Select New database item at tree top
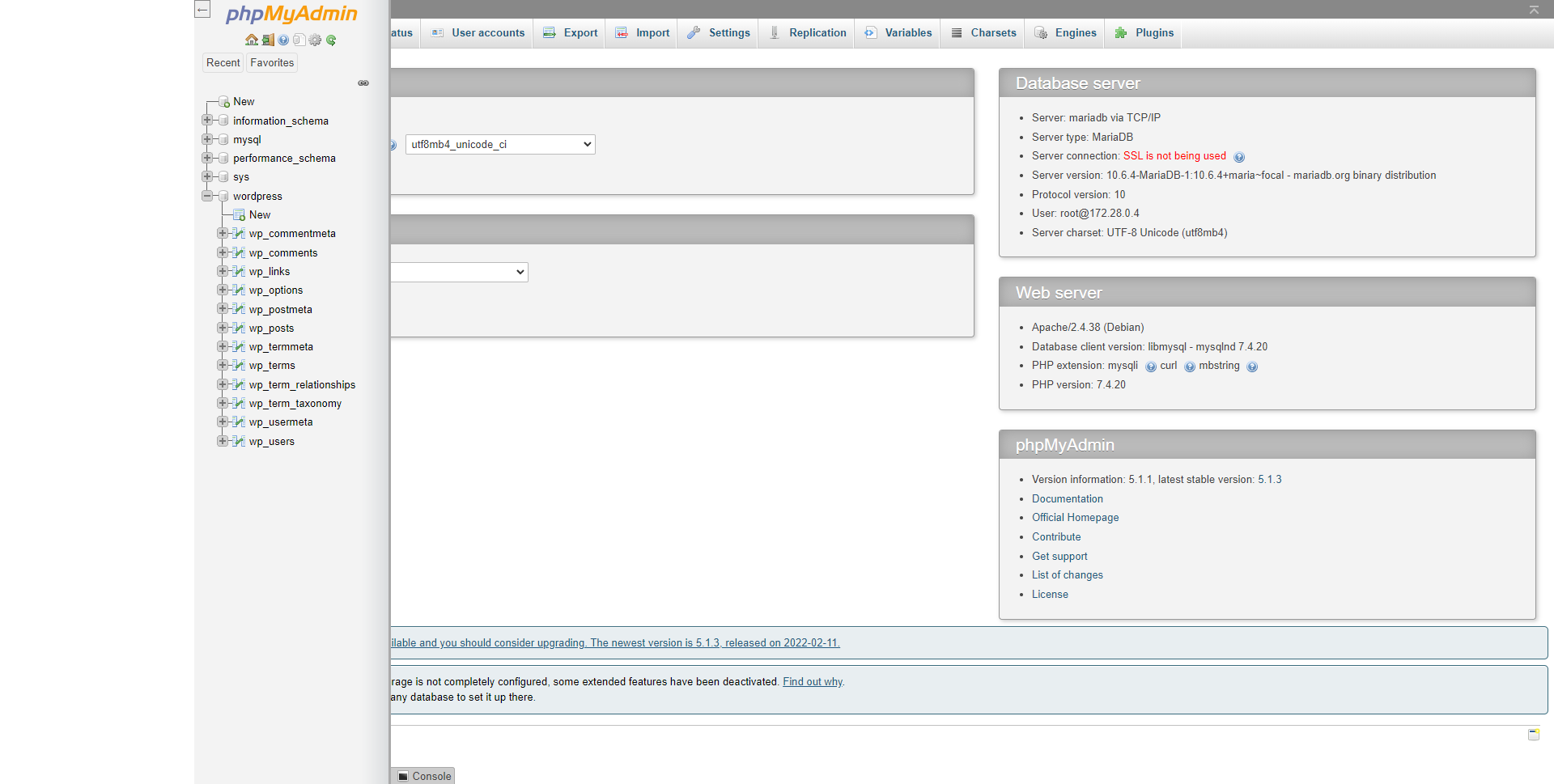 click(244, 102)
